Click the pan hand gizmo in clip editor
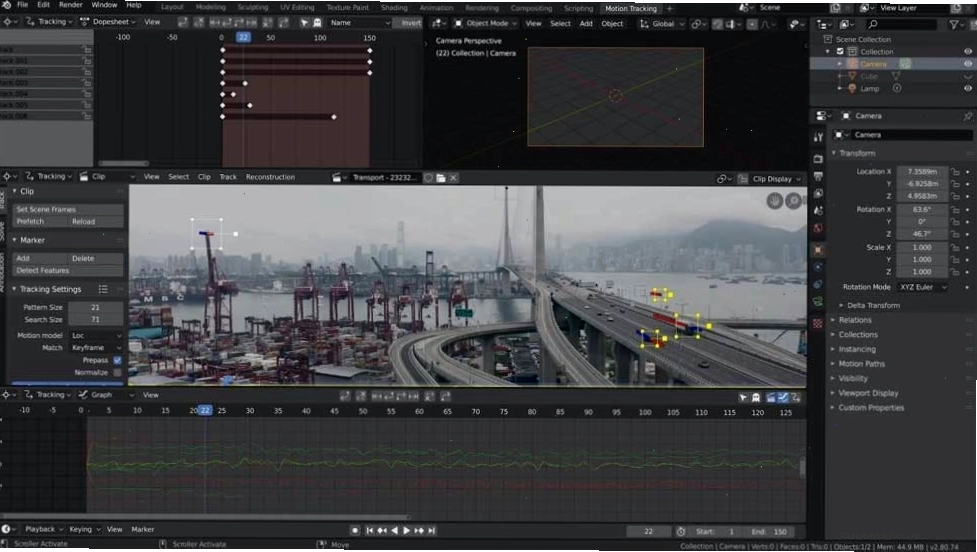Screen dimensions: 977x552 pyautogui.click(x=774, y=201)
